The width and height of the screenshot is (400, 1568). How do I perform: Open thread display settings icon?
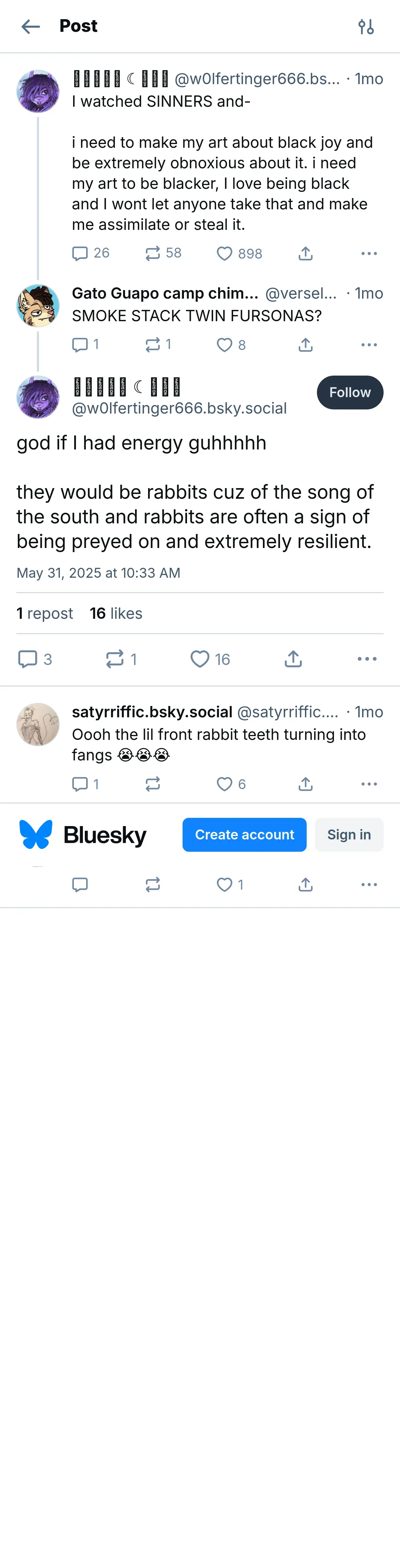point(366,26)
